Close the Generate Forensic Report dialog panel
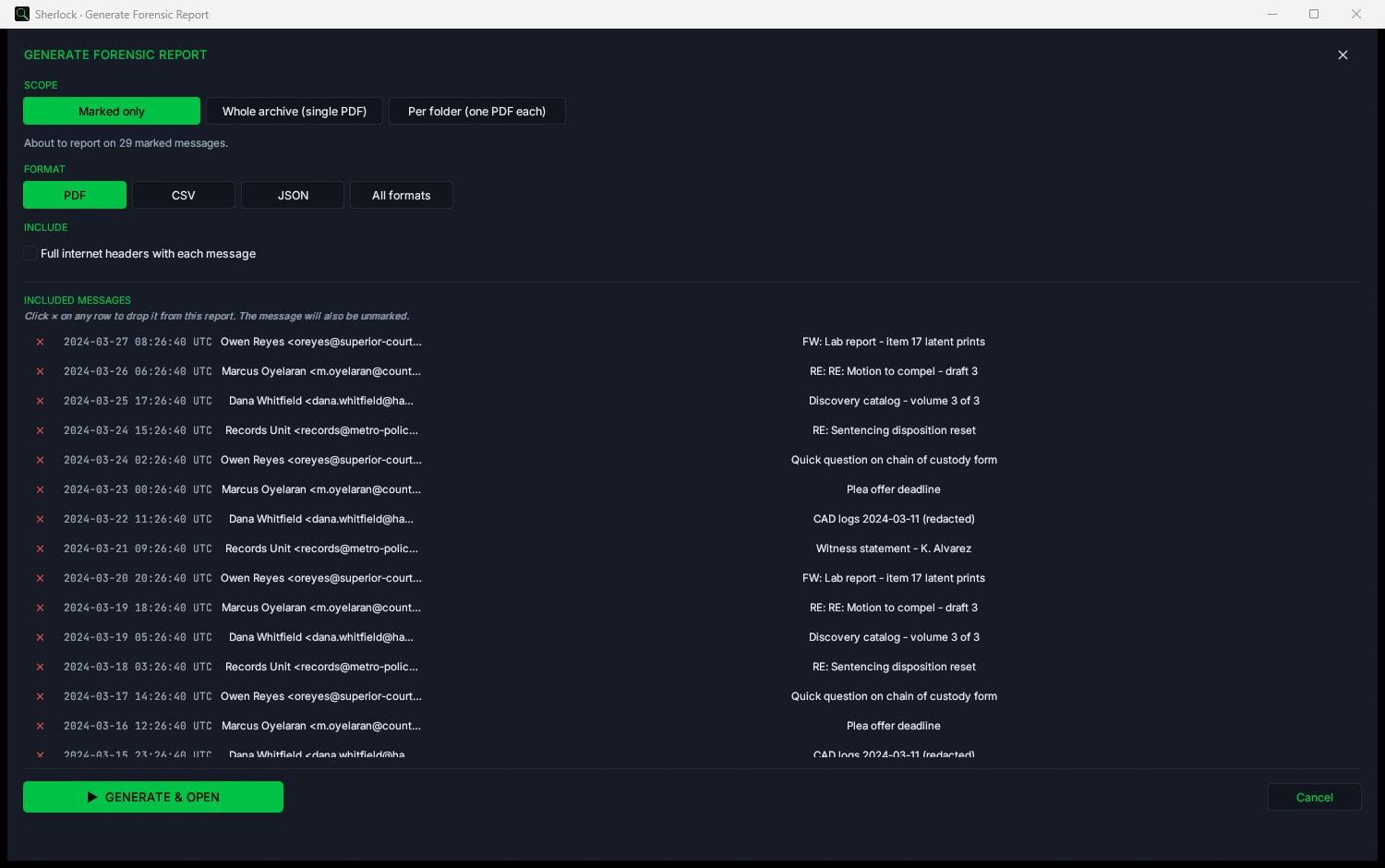Viewport: 1385px width, 868px height. pyautogui.click(x=1343, y=55)
